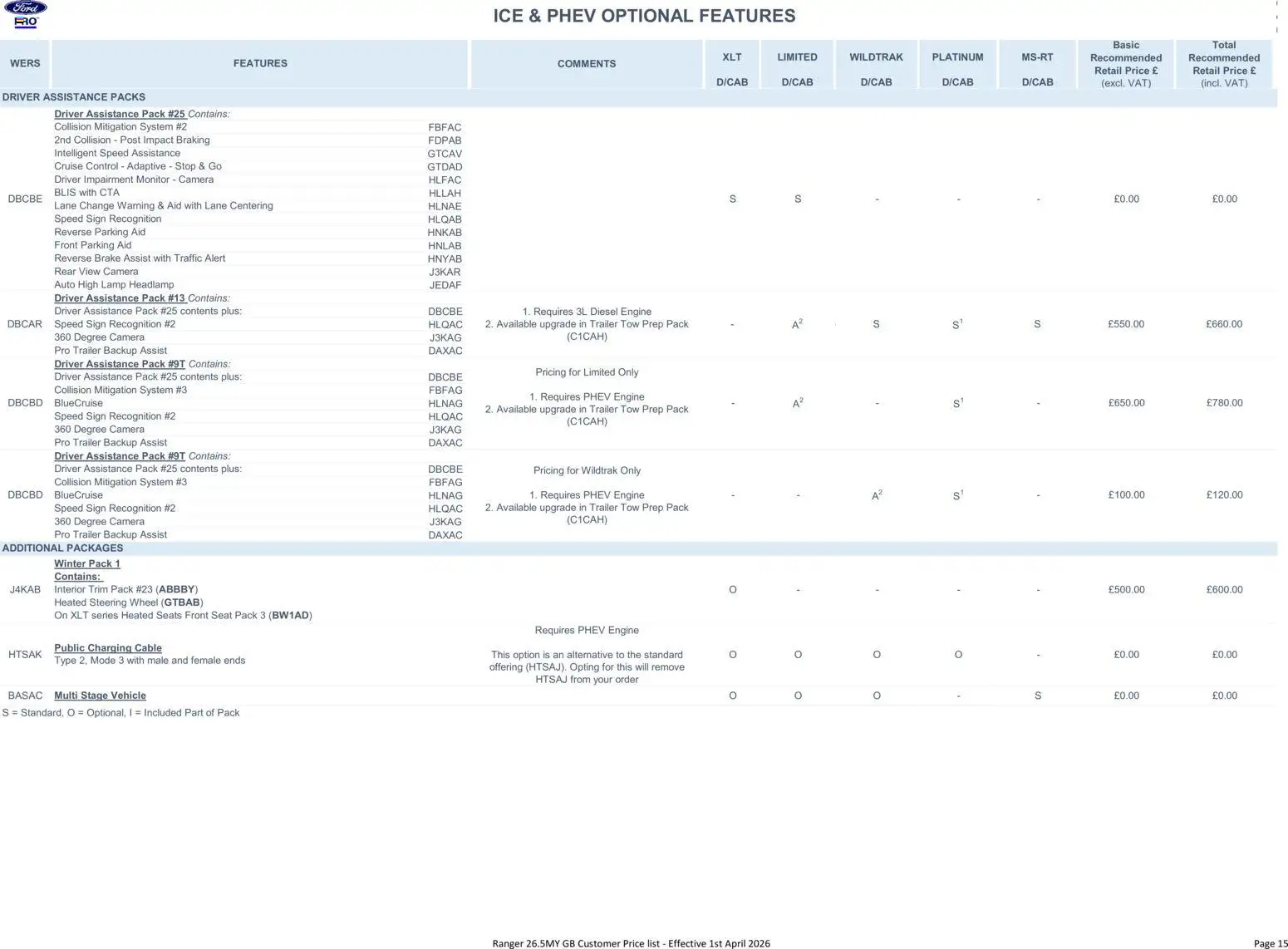This screenshot has width=1288, height=949.
Task: Click the feature code HNLAB
Action: coord(445,246)
